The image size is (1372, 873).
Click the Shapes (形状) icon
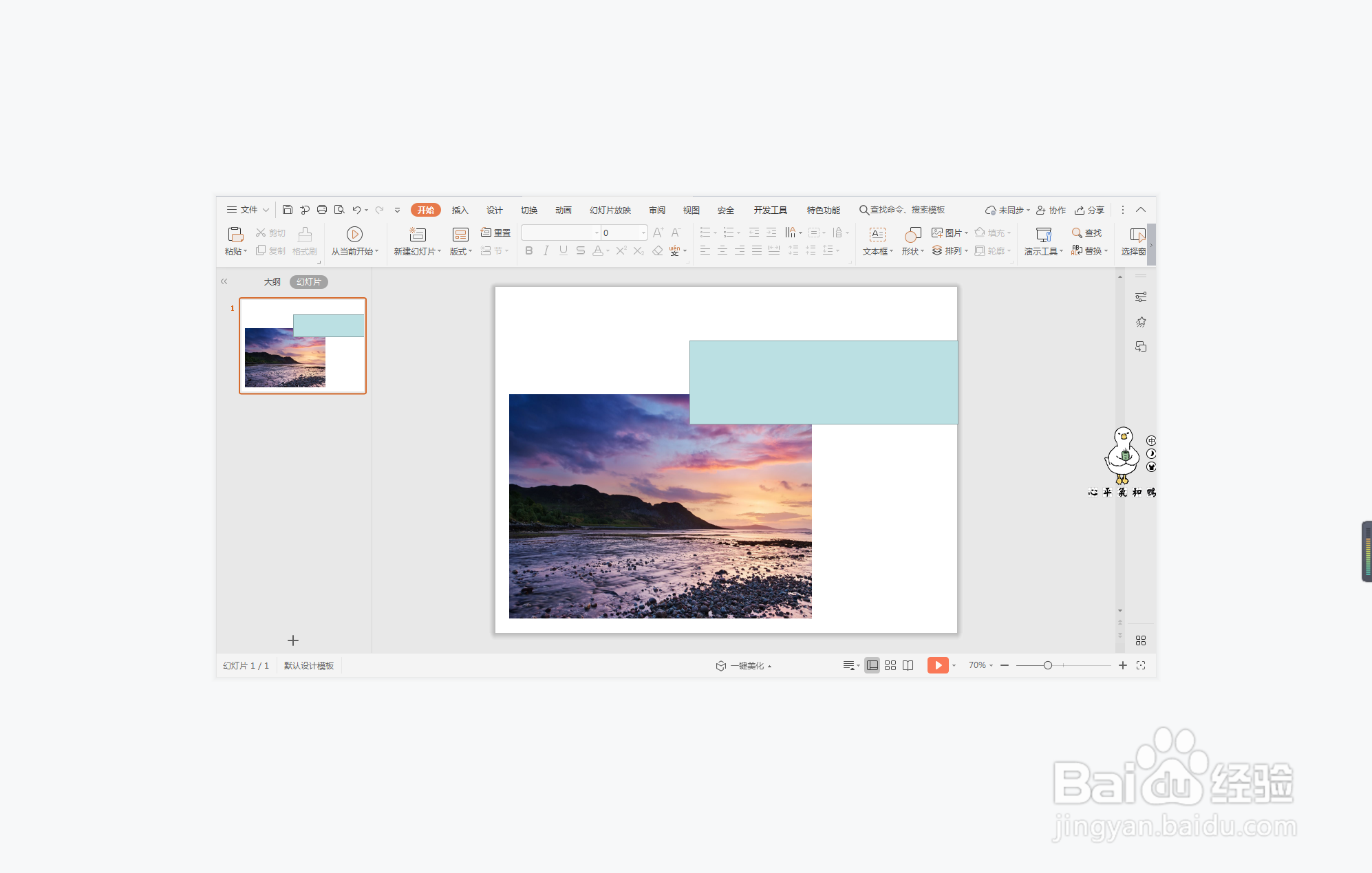point(912,235)
